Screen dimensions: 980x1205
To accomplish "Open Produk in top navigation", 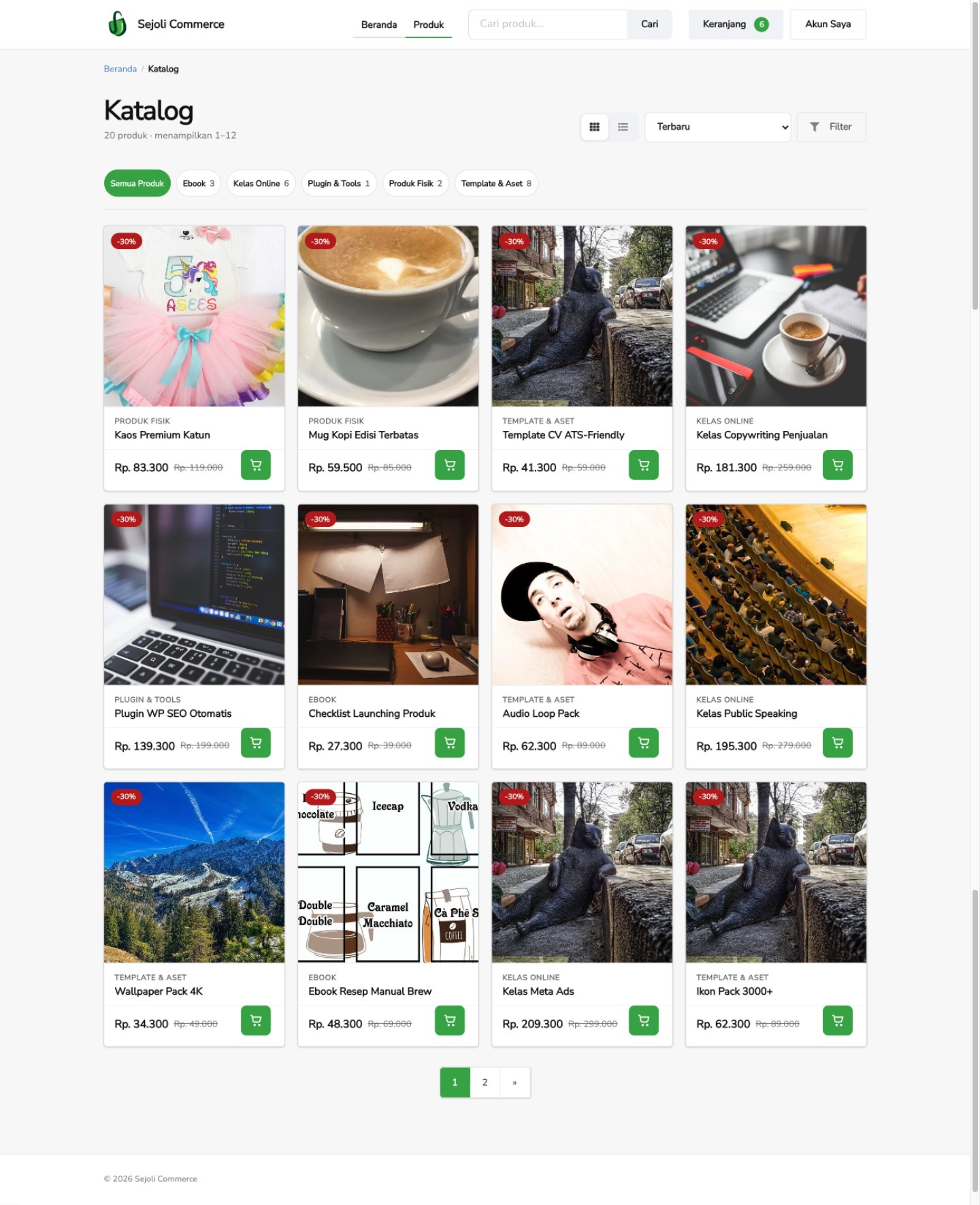I will point(429,25).
